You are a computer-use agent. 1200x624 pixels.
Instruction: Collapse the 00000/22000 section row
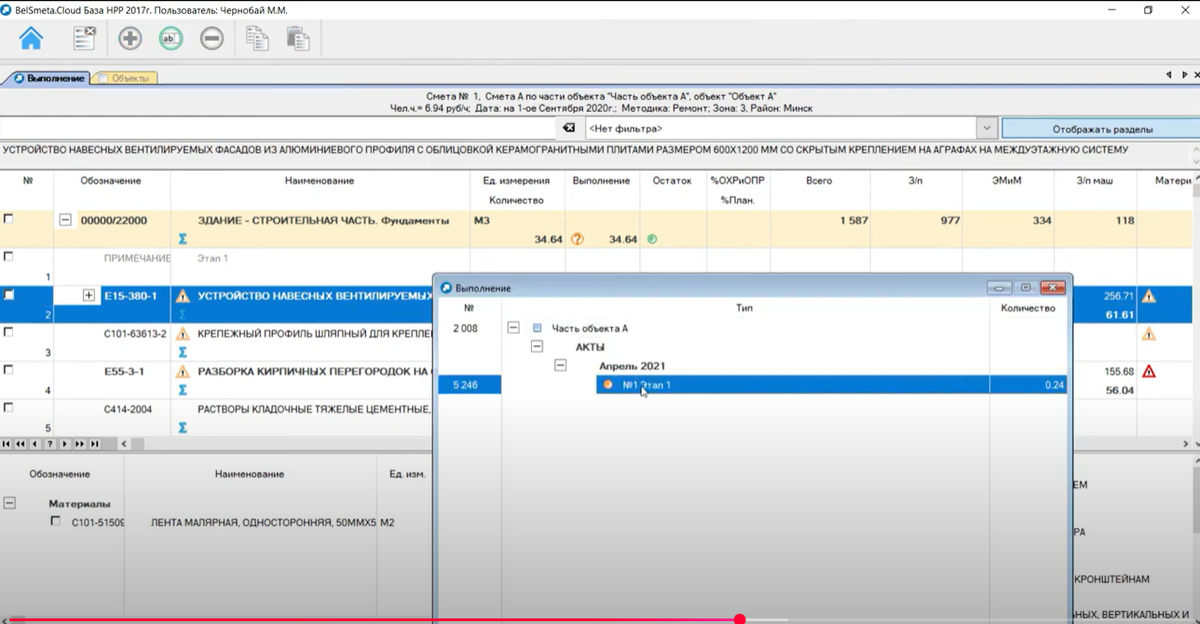(x=65, y=220)
